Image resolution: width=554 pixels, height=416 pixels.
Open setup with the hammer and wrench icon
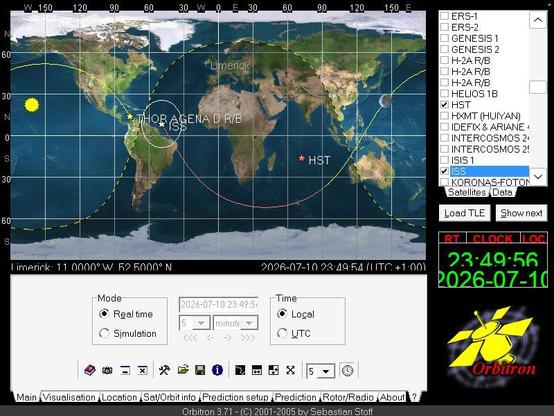164,370
